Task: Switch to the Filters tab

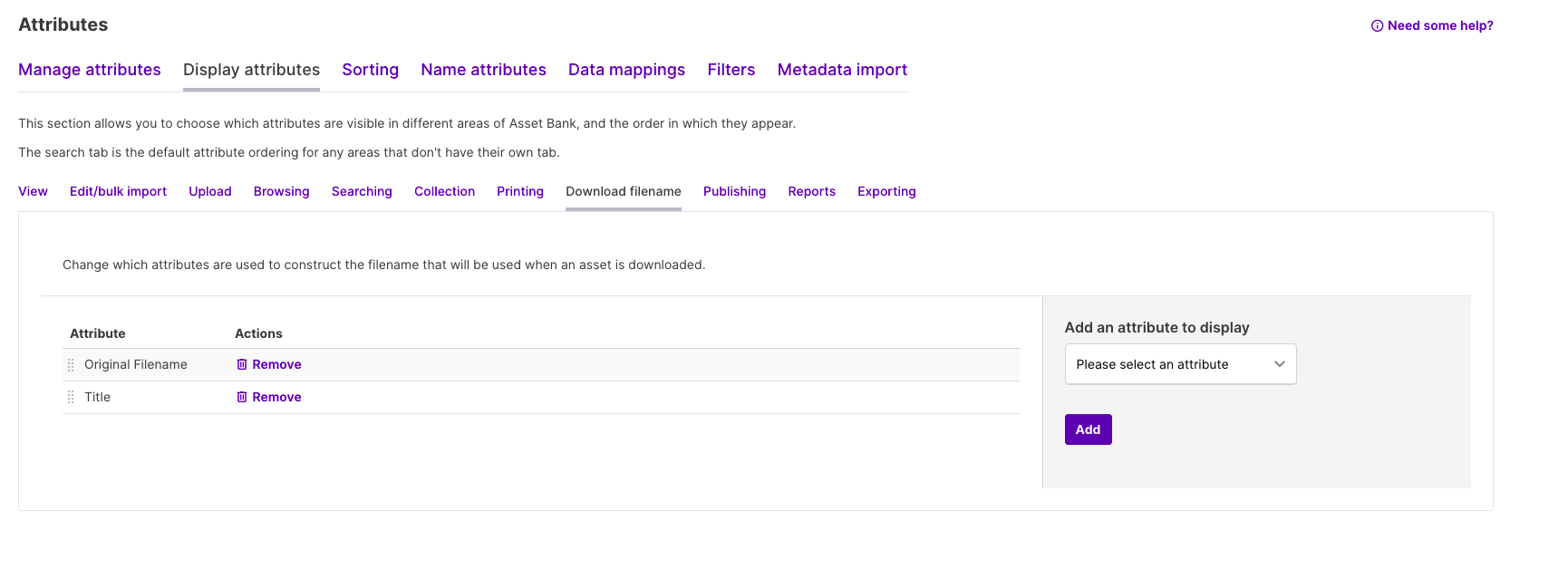Action: (731, 70)
